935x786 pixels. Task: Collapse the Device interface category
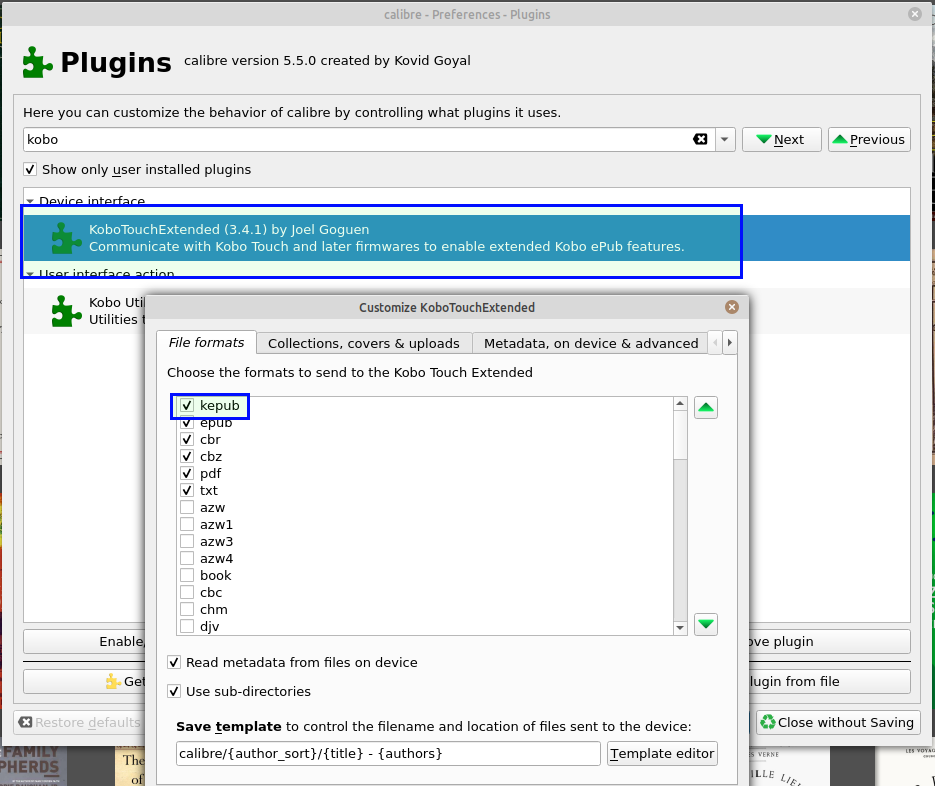point(30,201)
